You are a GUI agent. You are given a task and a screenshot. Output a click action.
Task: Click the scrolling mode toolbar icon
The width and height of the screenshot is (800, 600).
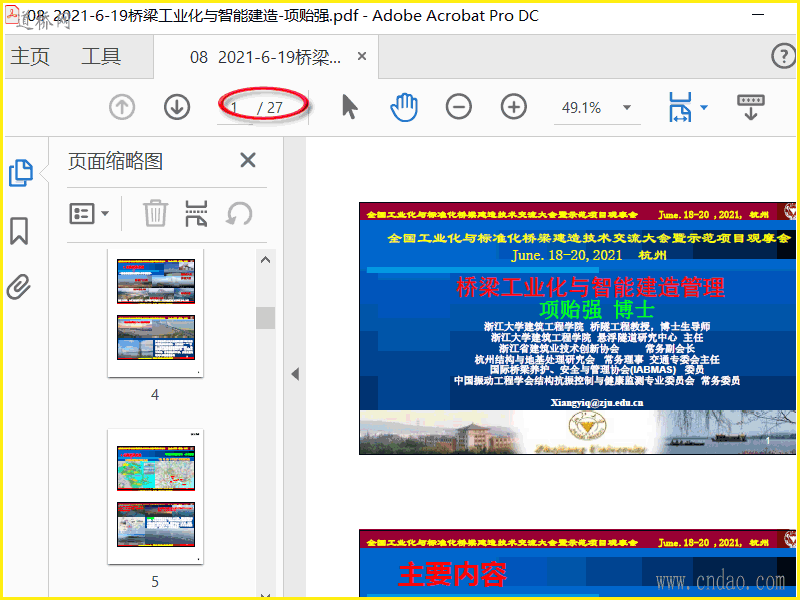click(751, 107)
